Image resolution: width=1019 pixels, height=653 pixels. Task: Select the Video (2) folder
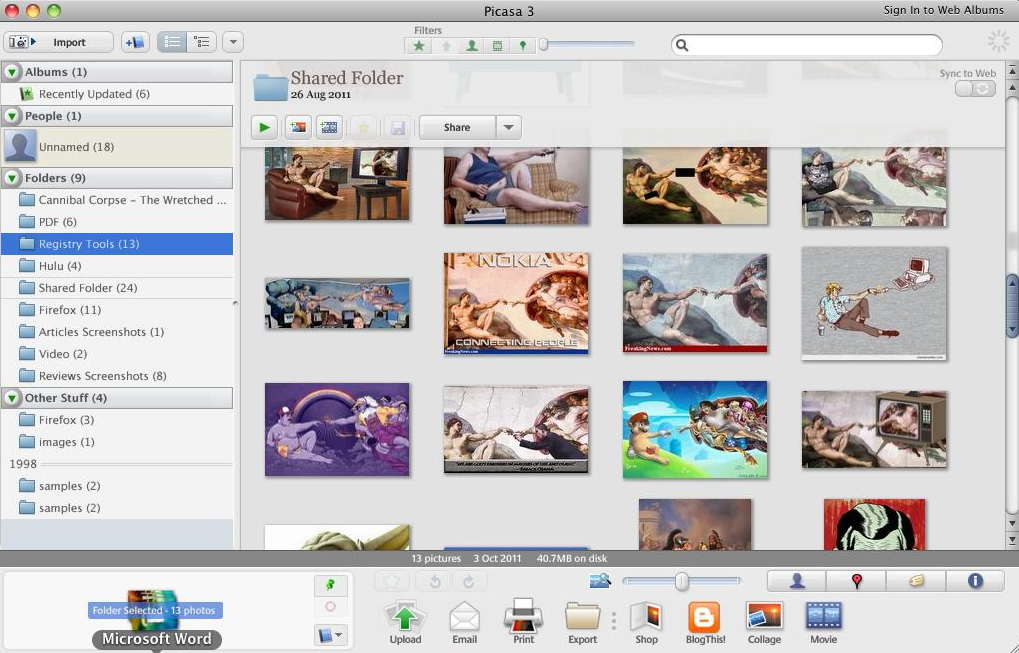click(x=117, y=354)
